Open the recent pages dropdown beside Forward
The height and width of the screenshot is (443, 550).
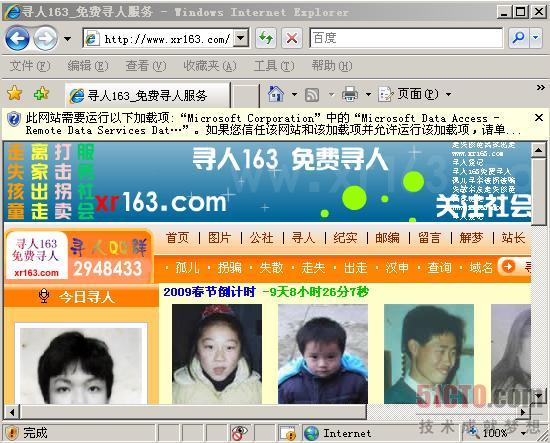point(67,39)
